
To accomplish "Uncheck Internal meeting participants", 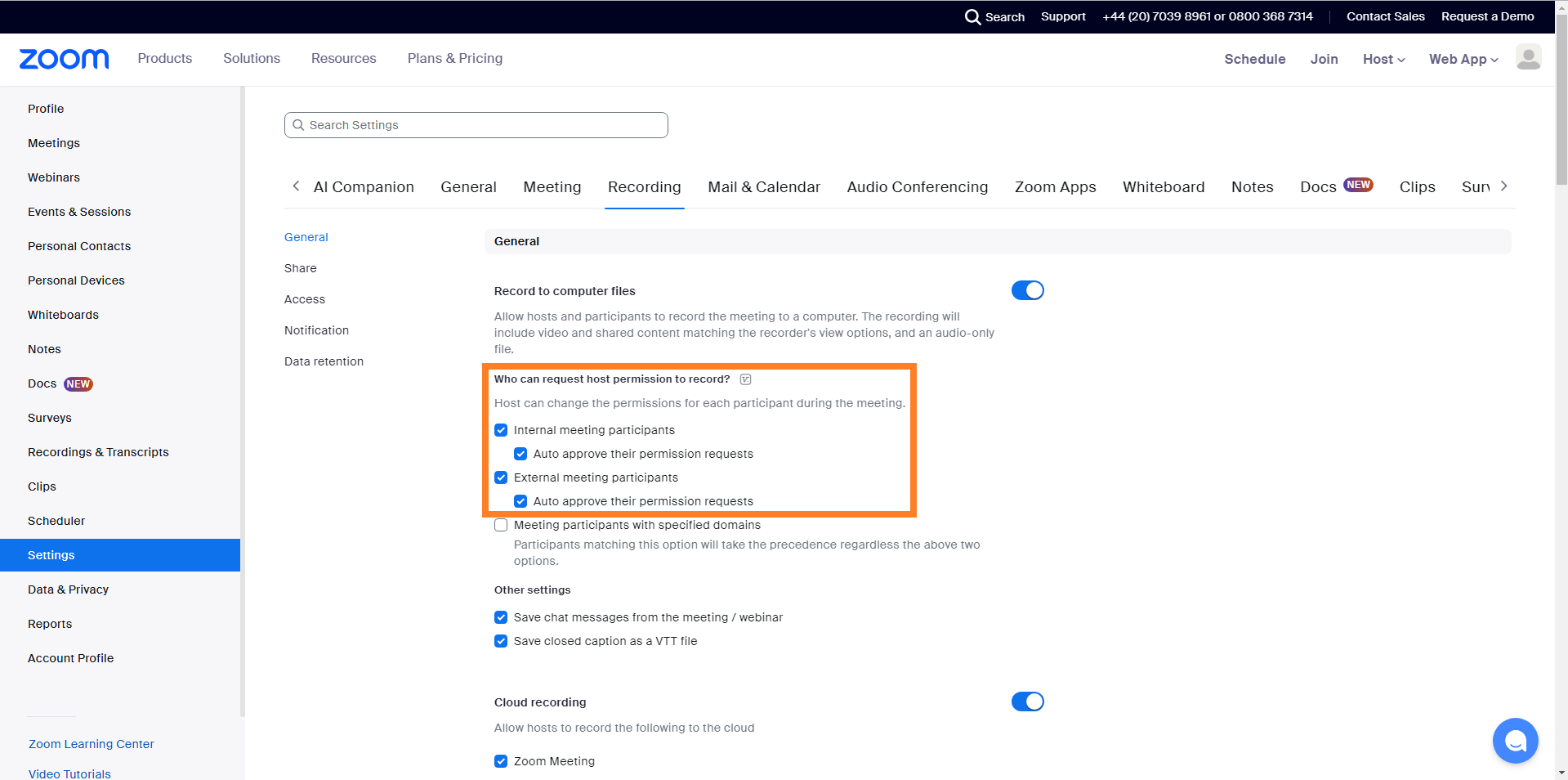I will [x=501, y=430].
